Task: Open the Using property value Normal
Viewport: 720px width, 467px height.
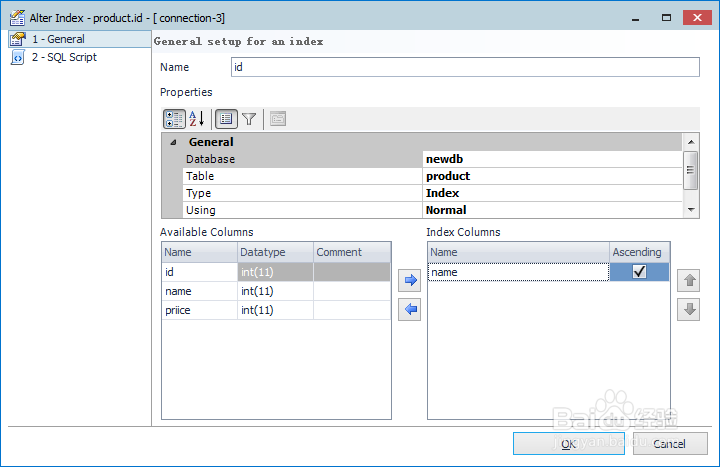Action: [552, 210]
